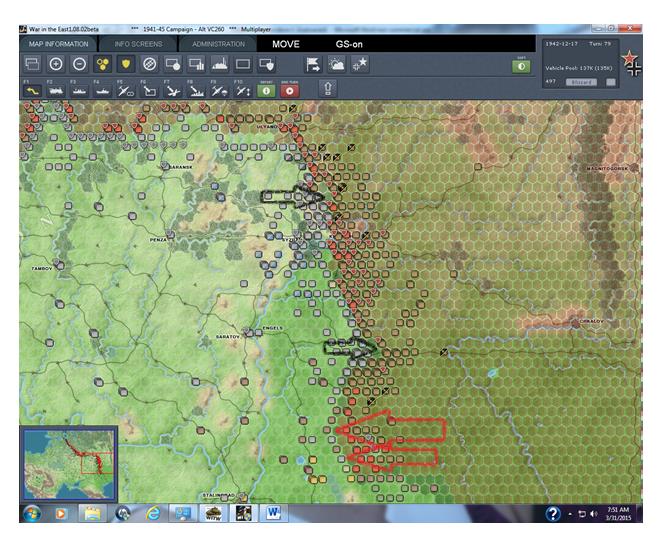This screenshot has width=666, height=560.
Task: Toggle the yellow hexes overlay icon
Action: coord(102,64)
